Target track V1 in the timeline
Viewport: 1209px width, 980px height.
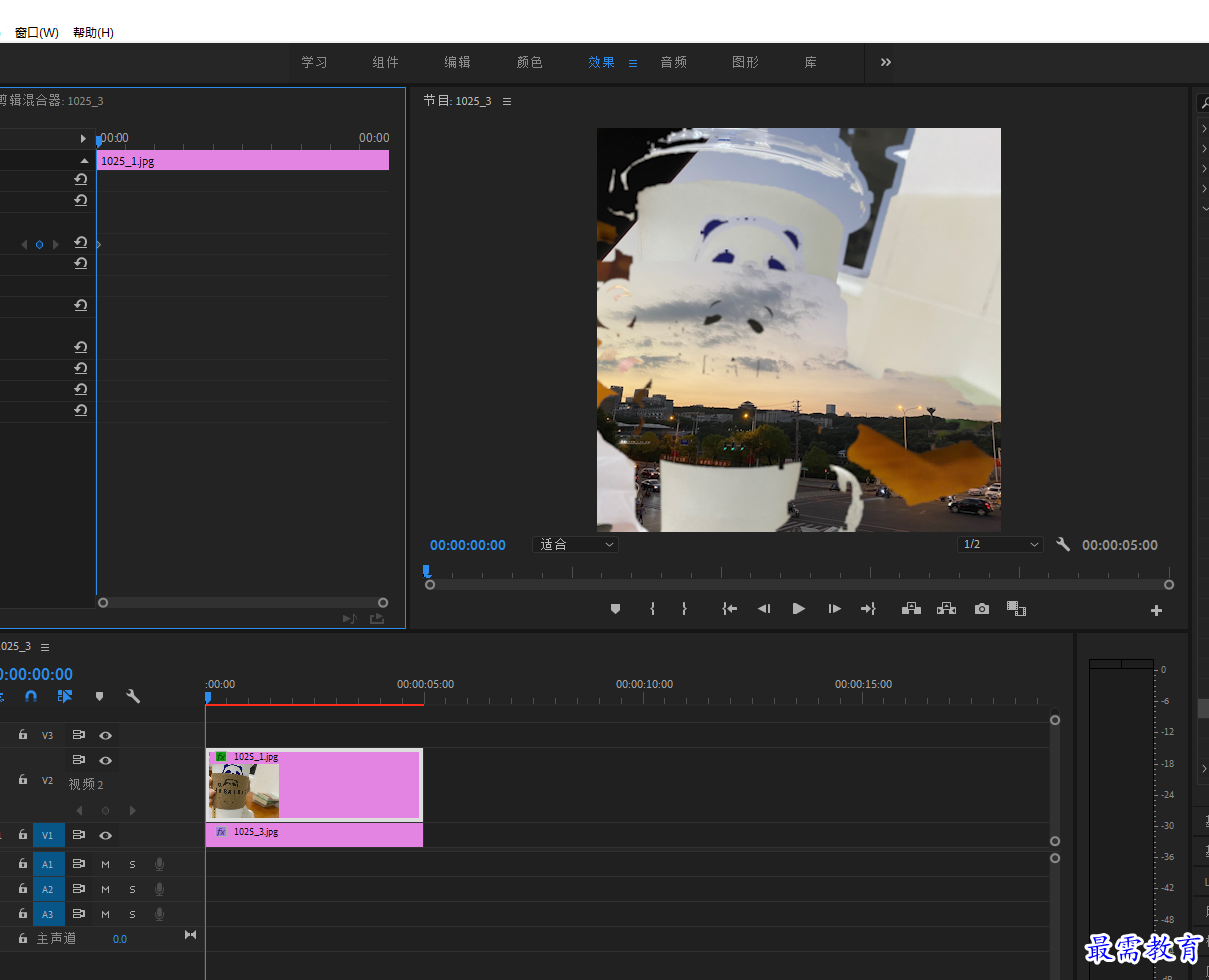48,835
